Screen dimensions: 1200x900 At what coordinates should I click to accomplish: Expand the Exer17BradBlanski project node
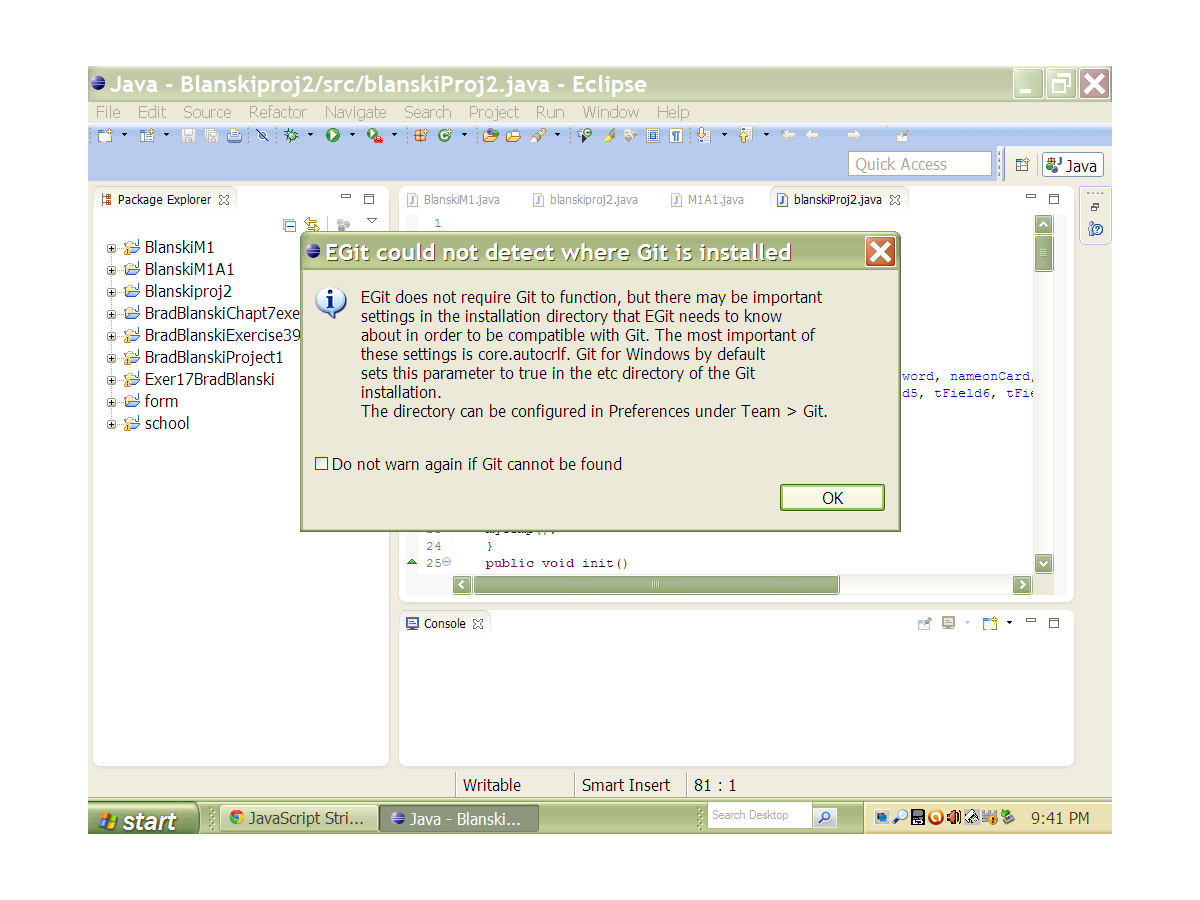point(112,380)
